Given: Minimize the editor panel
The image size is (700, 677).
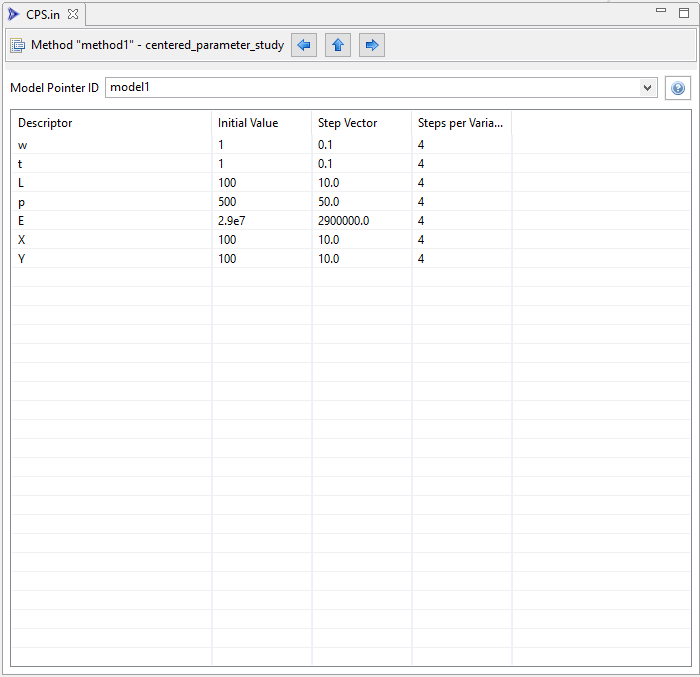Looking at the screenshot, I should pyautogui.click(x=658, y=12).
